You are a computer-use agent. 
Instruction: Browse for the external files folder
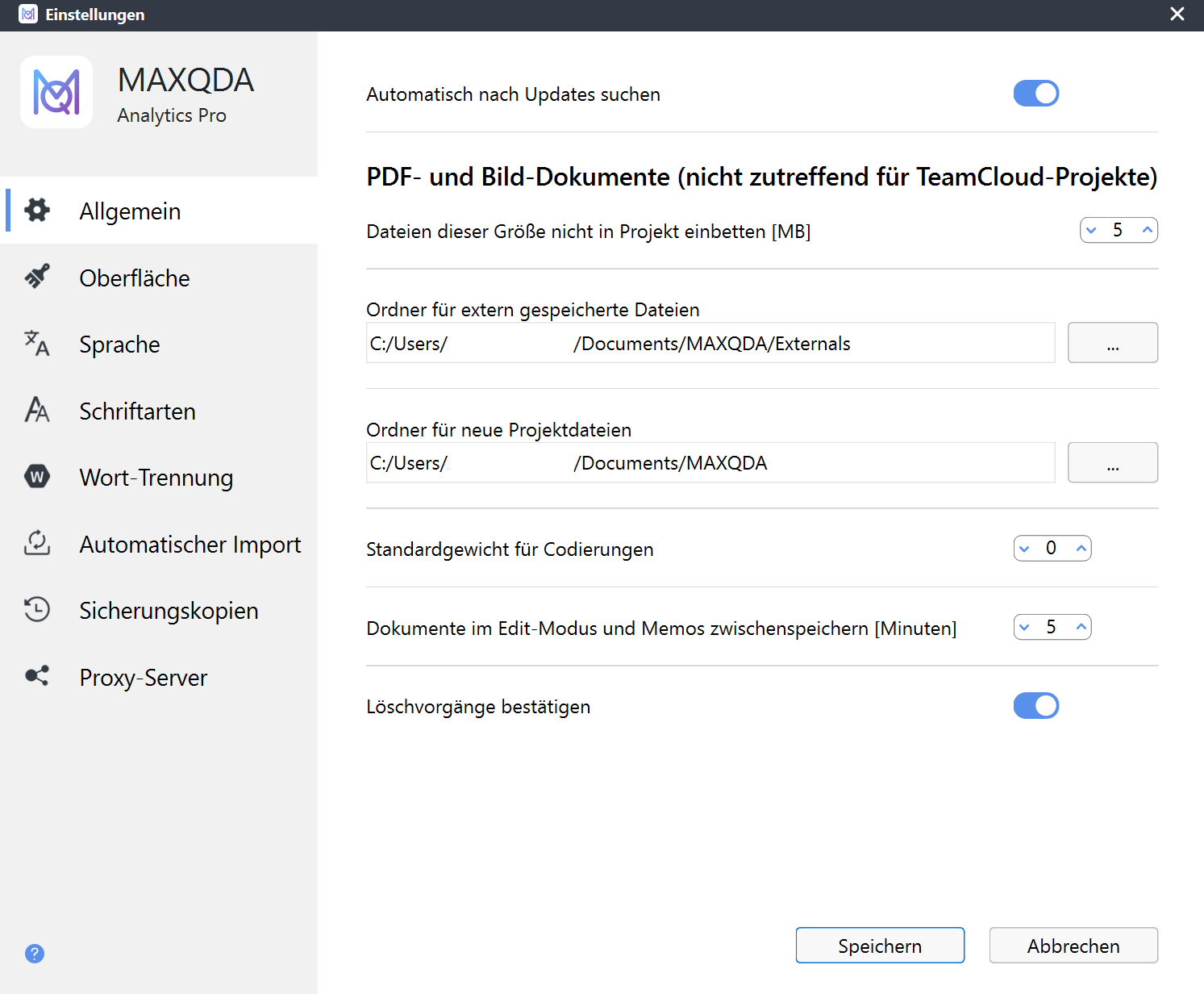1112,342
